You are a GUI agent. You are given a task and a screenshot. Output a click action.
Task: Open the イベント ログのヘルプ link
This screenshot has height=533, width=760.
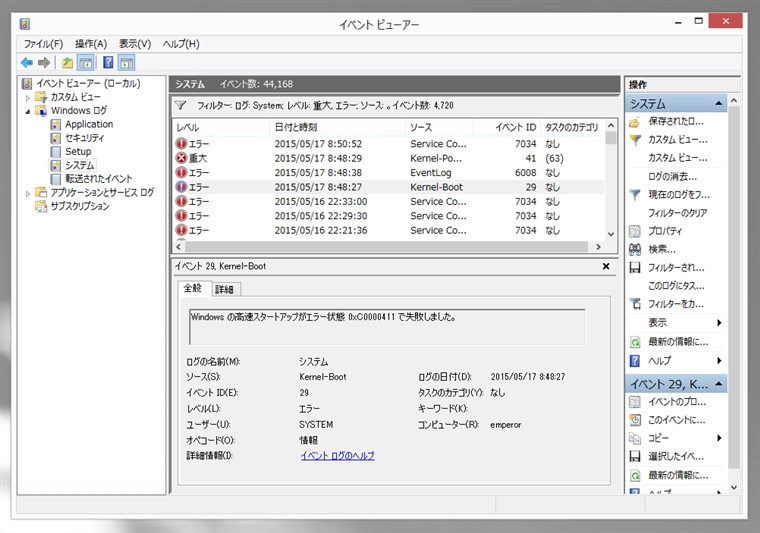337,456
